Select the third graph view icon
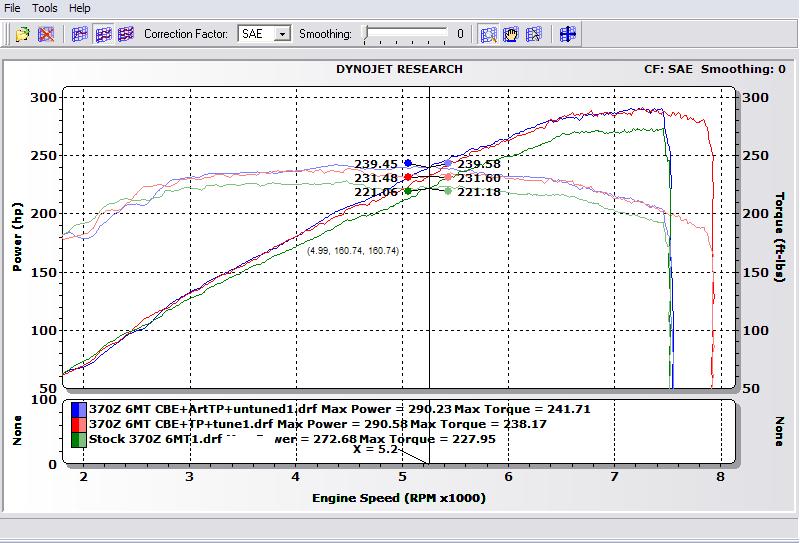Image resolution: width=800 pixels, height=543 pixels. point(126,34)
